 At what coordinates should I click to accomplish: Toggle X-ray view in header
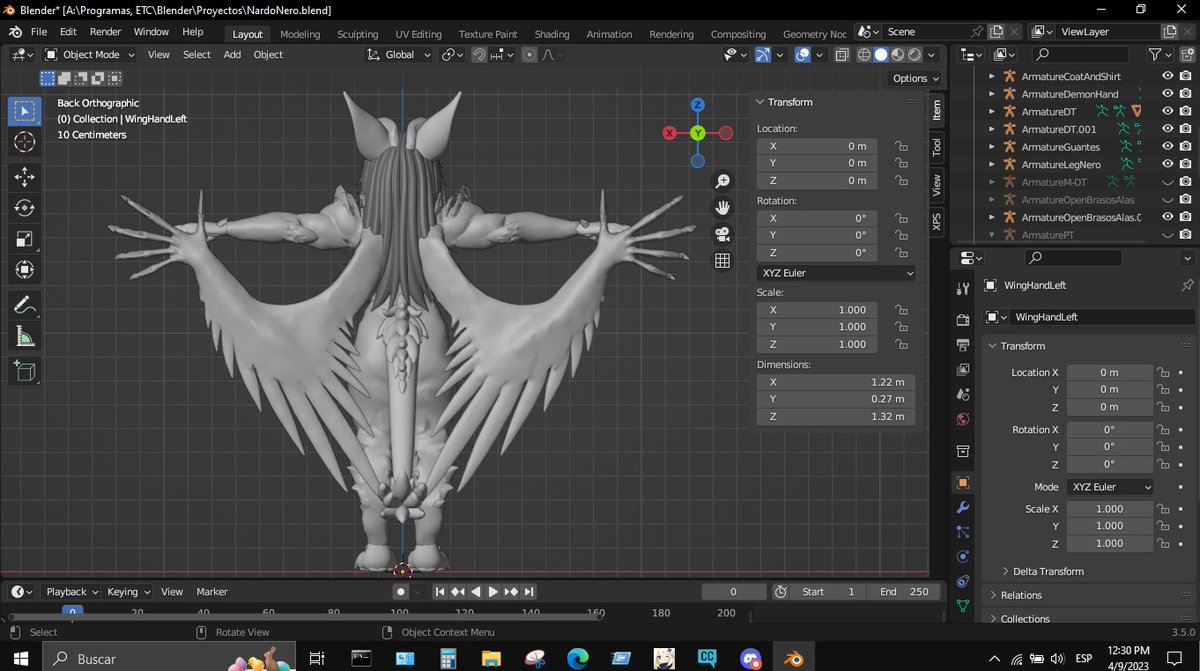(842, 55)
